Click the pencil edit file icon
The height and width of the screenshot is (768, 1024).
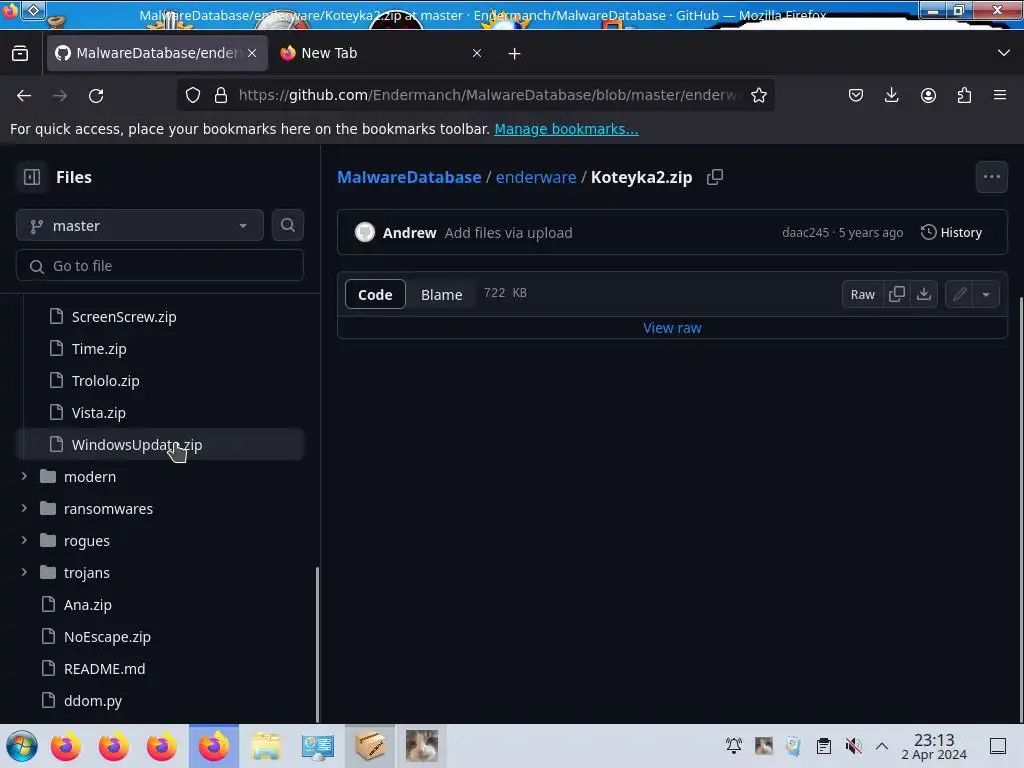pos(959,294)
